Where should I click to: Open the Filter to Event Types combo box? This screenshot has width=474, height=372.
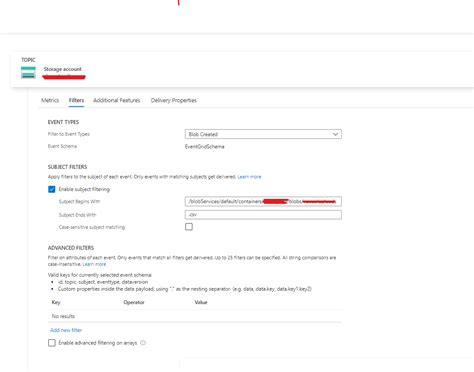pos(263,134)
